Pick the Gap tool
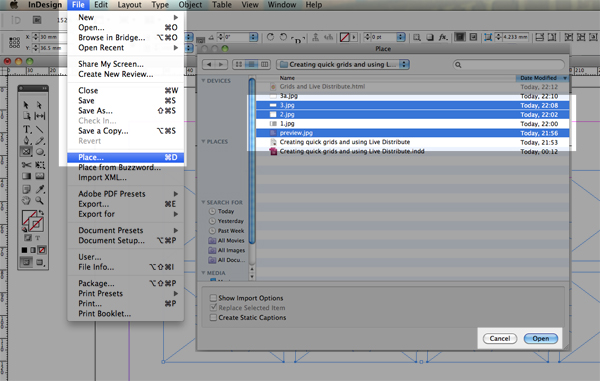Screen dimensions: 600x381 coord(39,116)
